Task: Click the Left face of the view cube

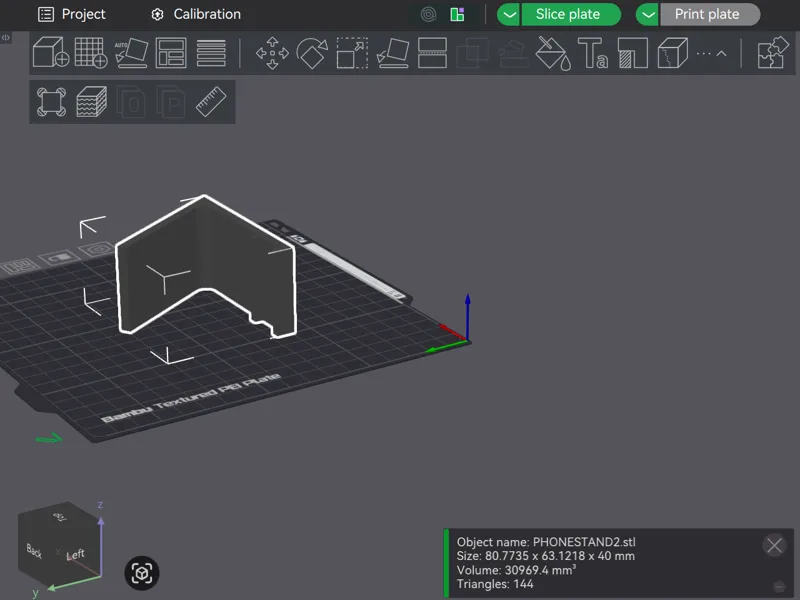Action: click(76, 554)
